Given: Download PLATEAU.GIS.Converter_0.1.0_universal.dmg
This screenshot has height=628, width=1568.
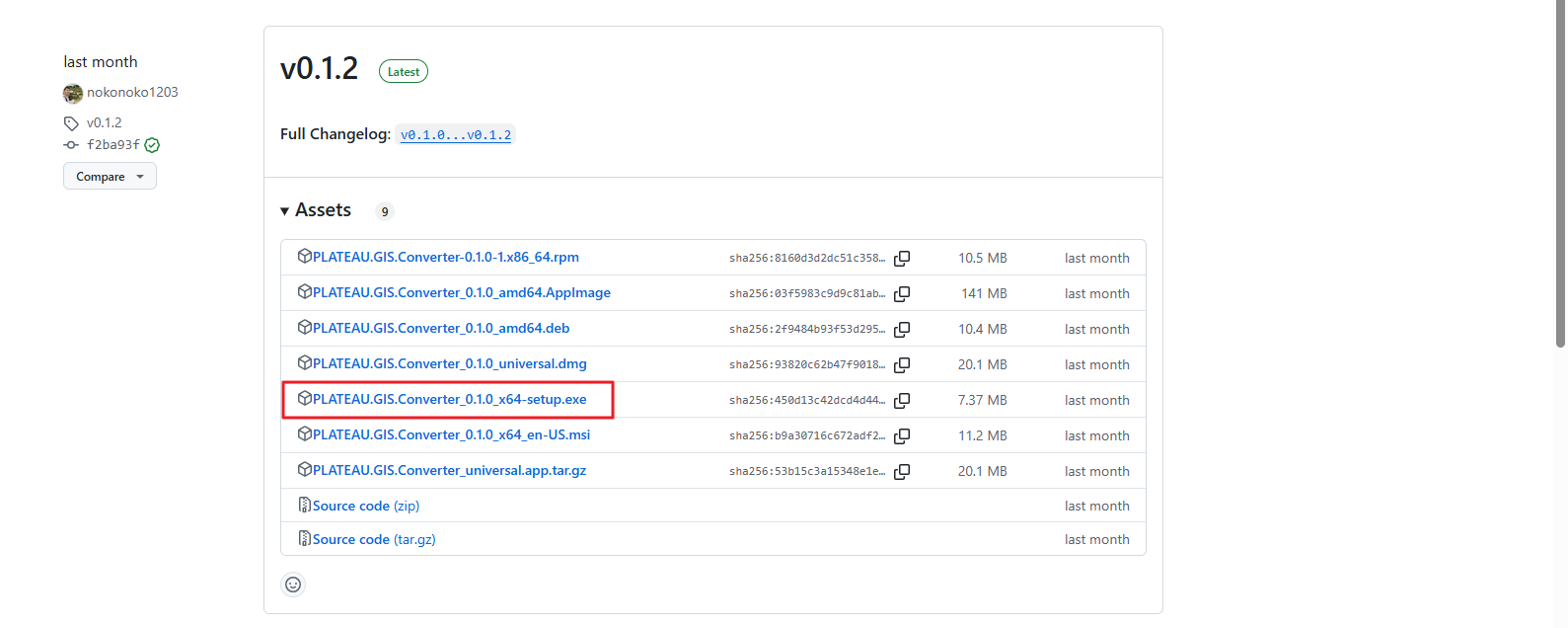Looking at the screenshot, I should tap(450, 363).
